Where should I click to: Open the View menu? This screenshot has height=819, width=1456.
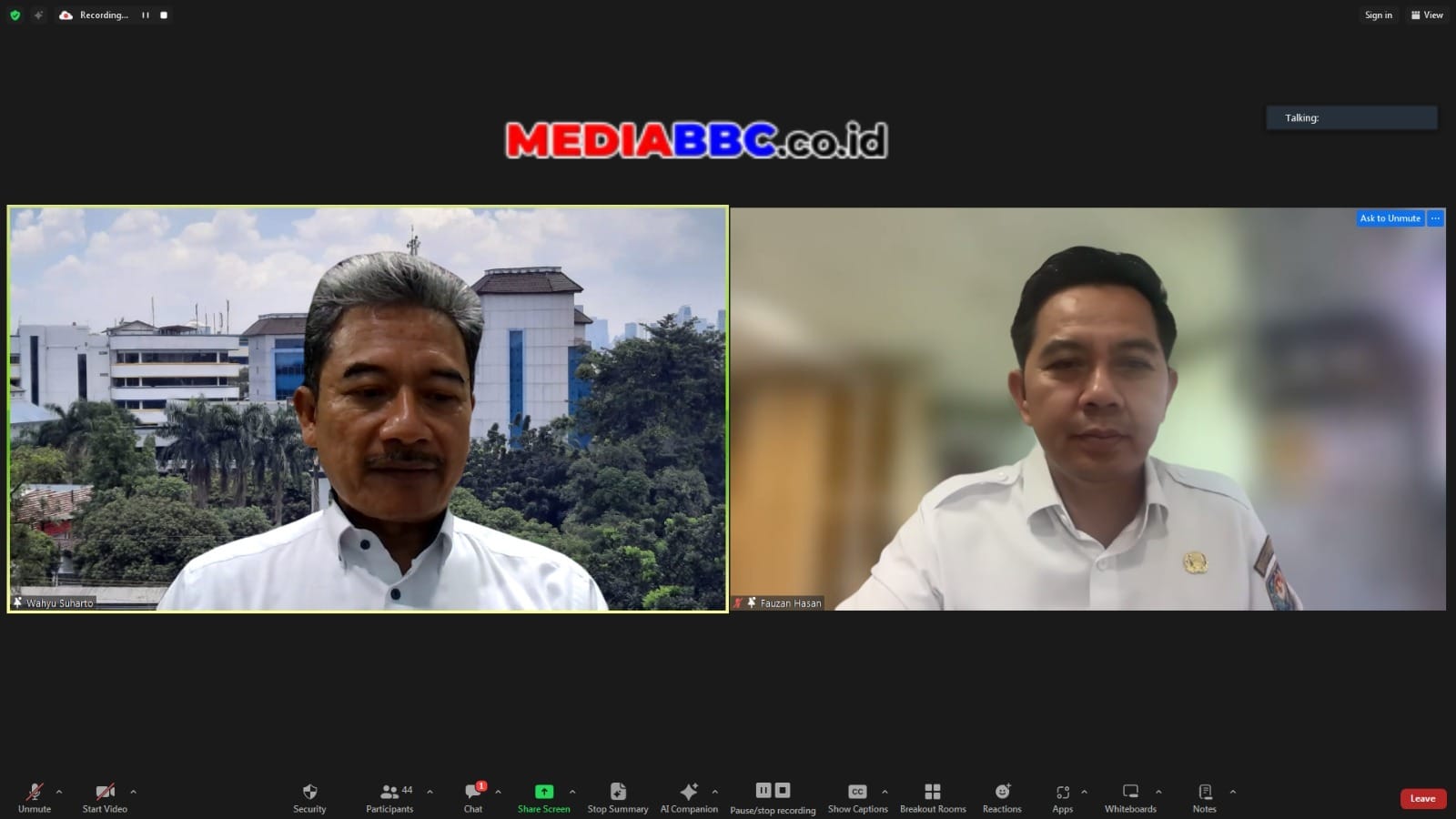1427,15
